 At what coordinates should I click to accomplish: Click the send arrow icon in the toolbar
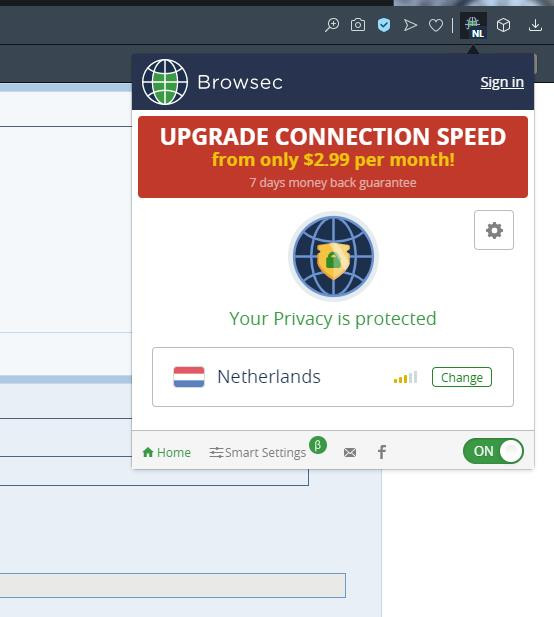click(x=410, y=25)
